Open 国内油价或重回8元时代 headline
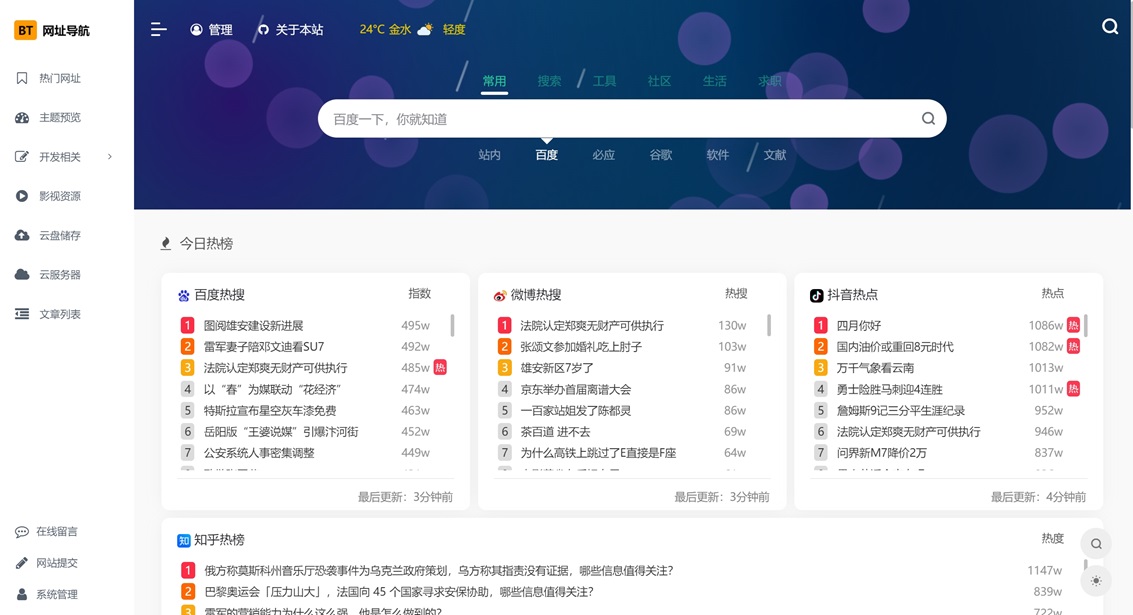 (895, 346)
